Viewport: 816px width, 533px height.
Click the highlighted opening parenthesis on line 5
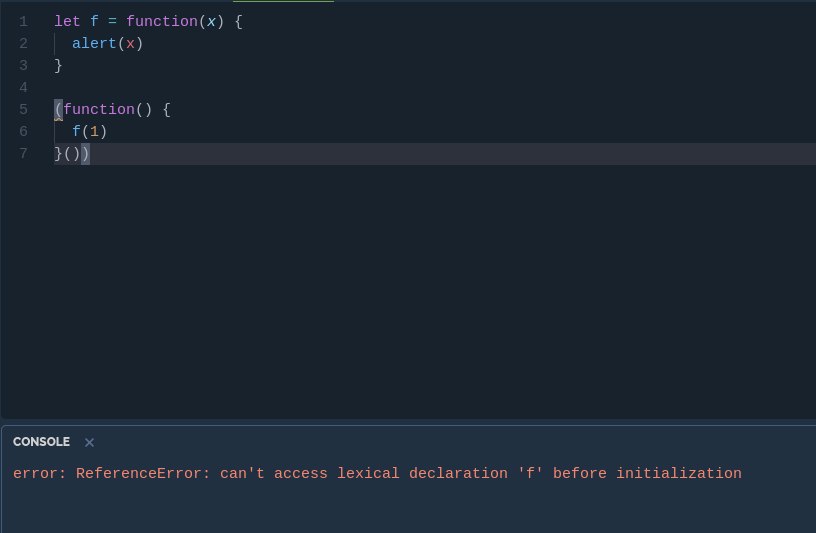pyautogui.click(x=58, y=110)
